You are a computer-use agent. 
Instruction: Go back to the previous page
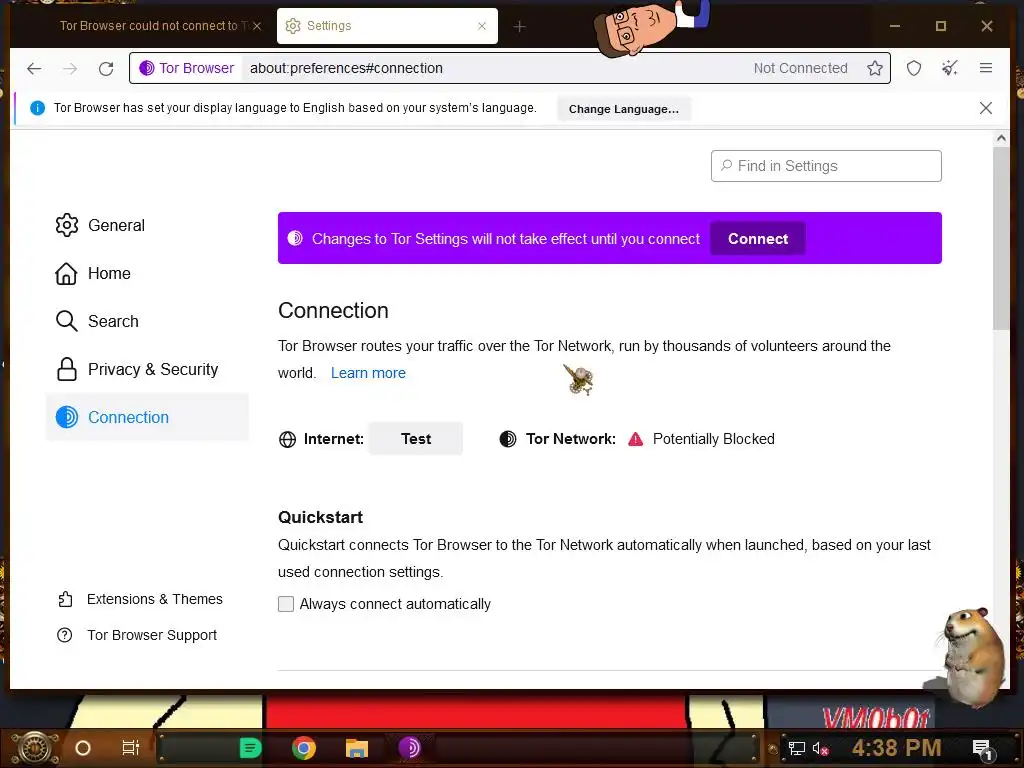point(34,68)
